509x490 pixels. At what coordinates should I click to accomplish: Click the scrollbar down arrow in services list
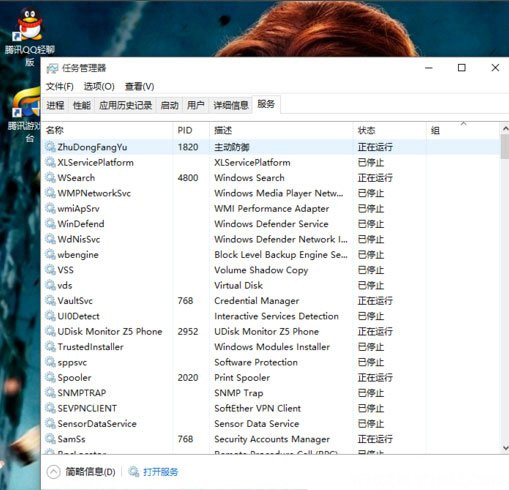tap(505, 448)
